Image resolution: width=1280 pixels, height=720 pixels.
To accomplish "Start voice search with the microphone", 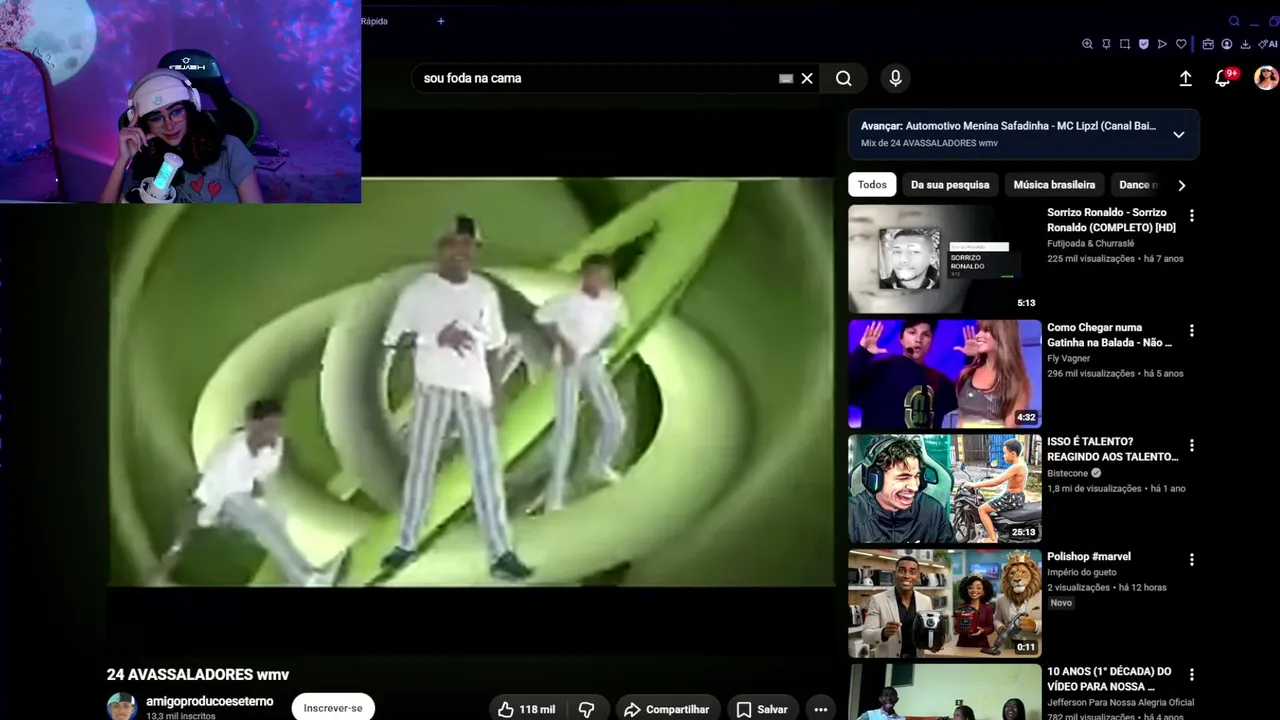I will 895,78.
